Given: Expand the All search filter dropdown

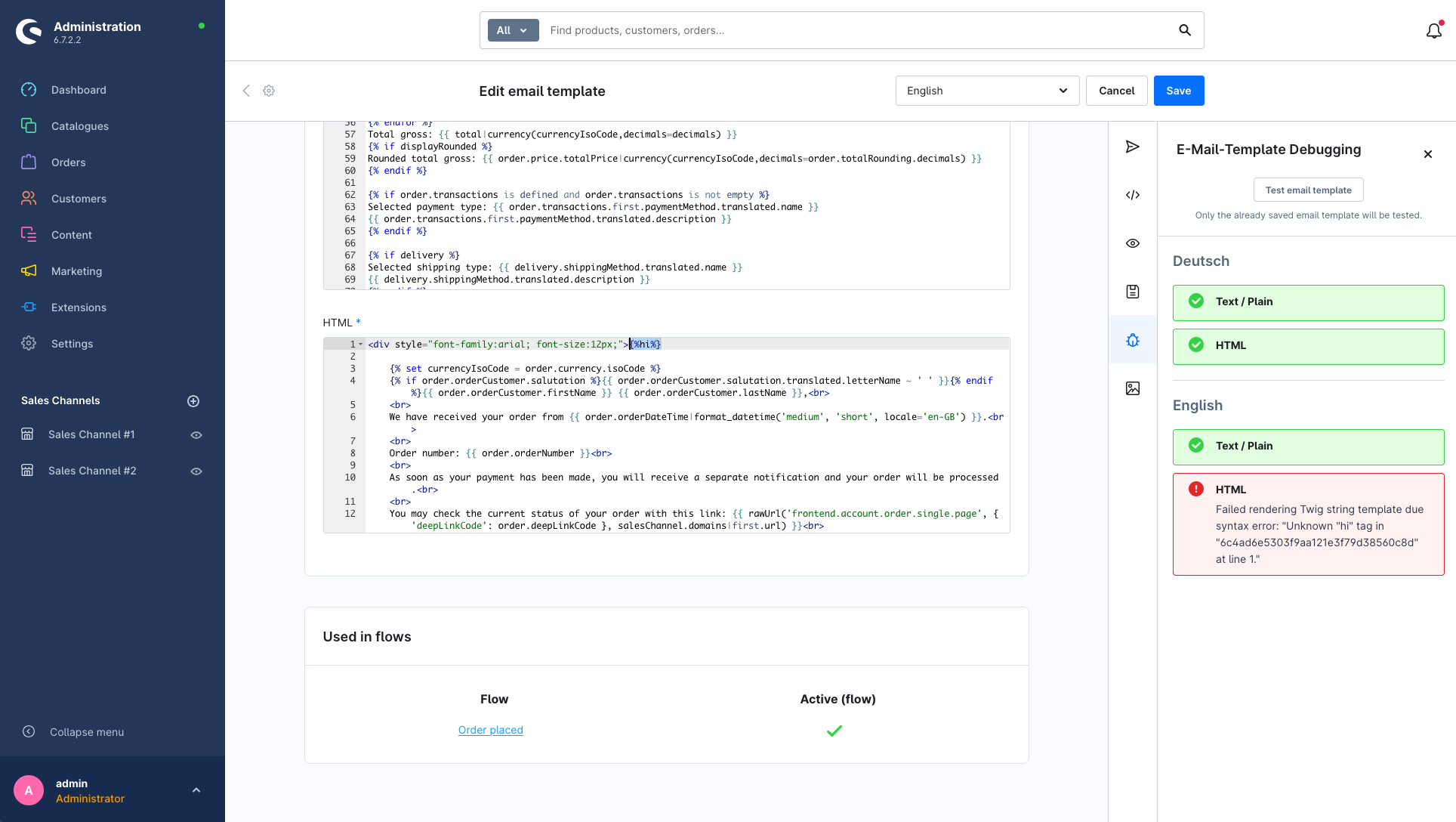Looking at the screenshot, I should (513, 30).
